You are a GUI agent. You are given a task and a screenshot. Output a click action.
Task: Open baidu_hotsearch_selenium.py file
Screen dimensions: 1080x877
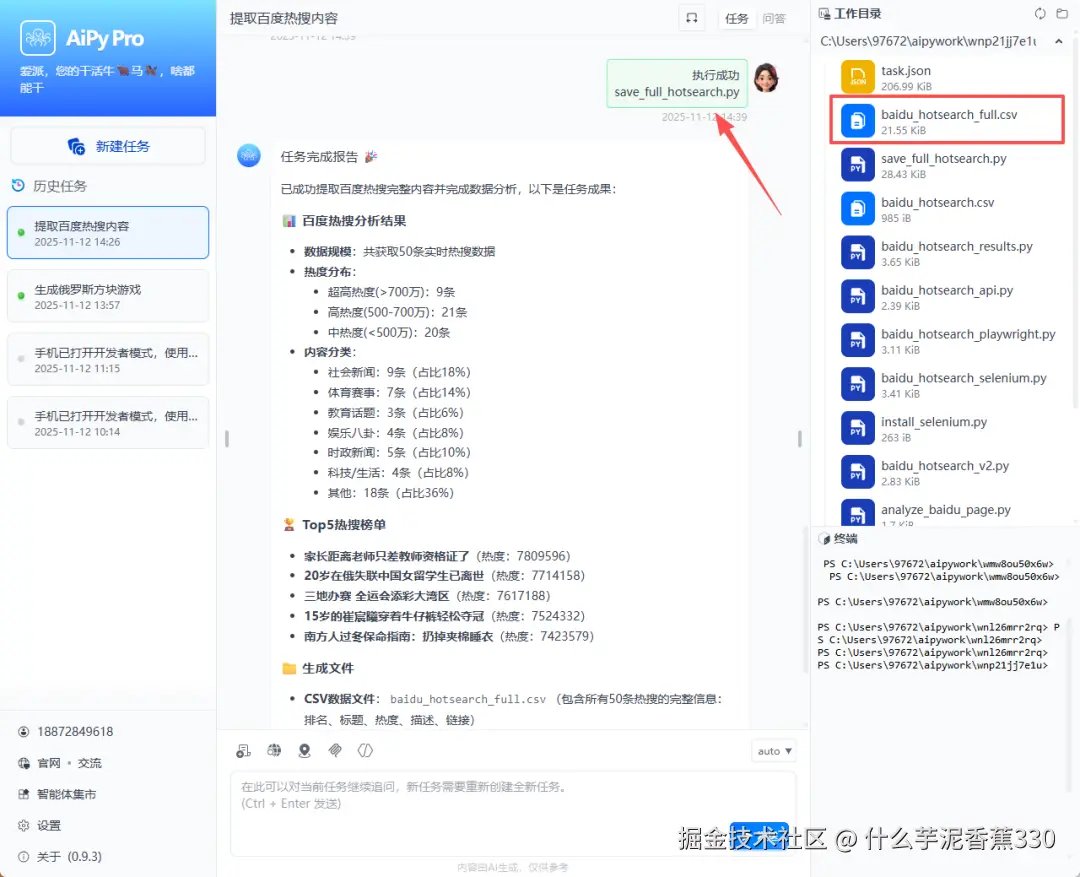tap(947, 384)
